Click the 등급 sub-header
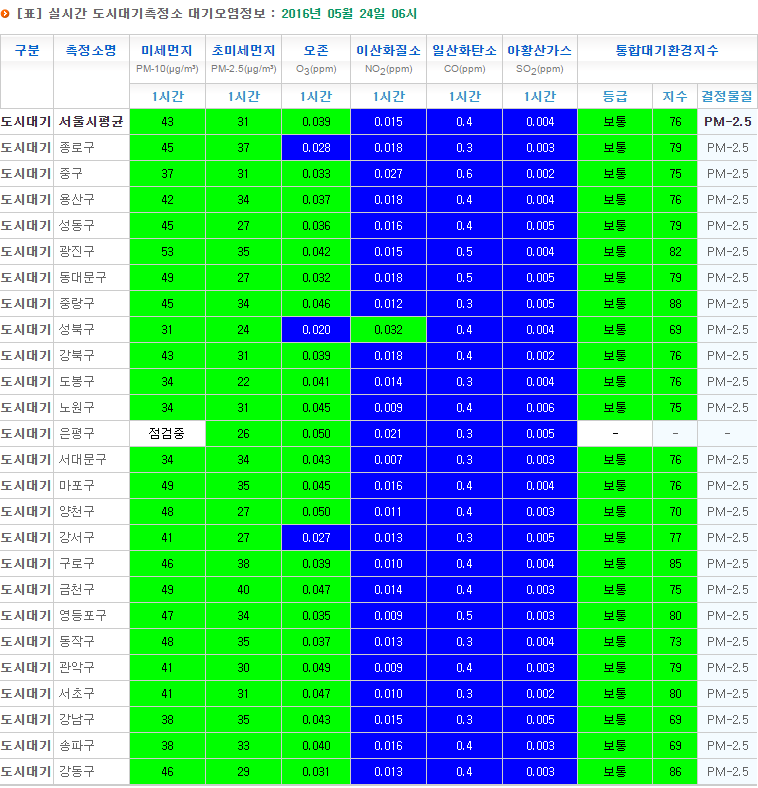 [615, 96]
